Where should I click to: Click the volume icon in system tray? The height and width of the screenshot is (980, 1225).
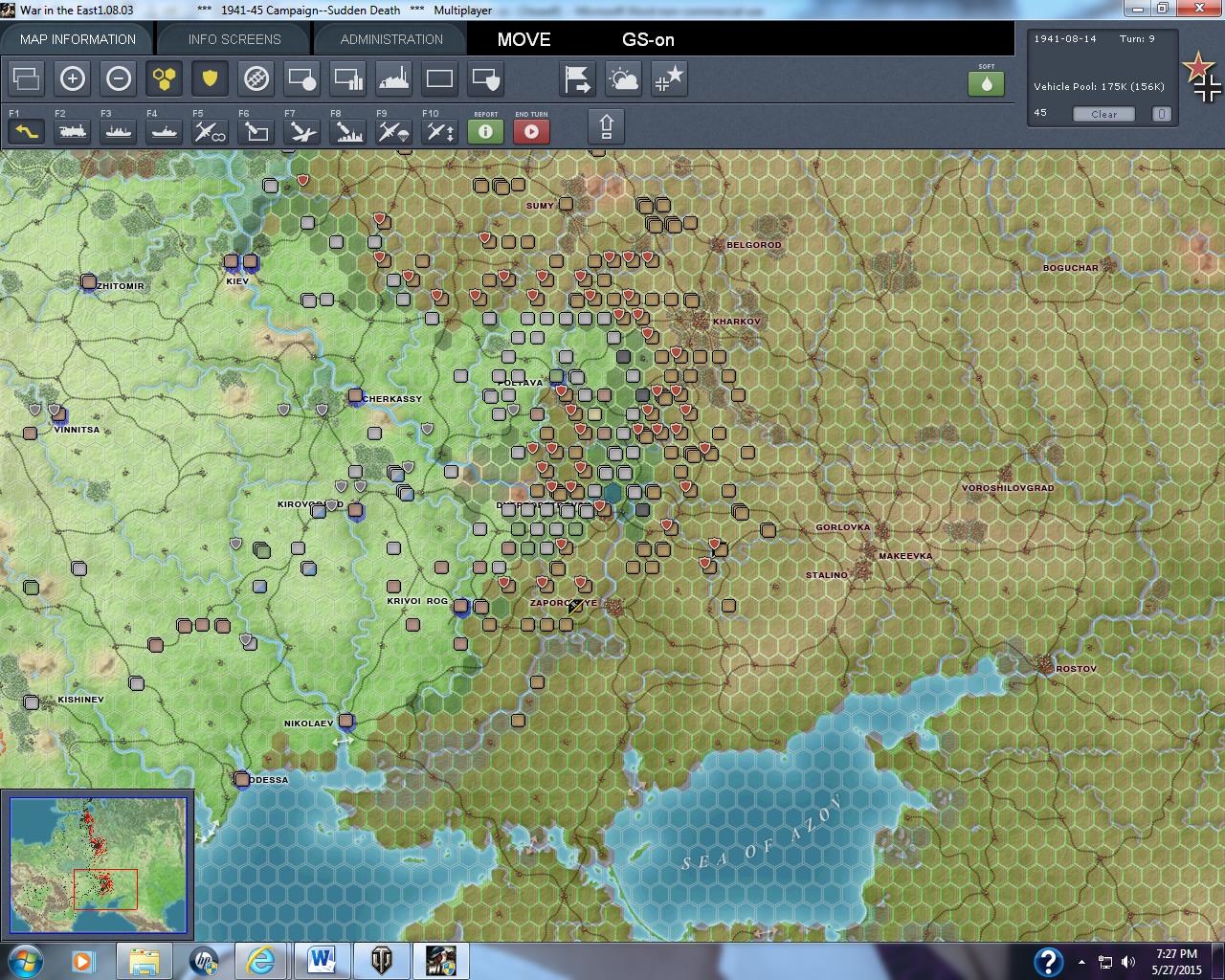click(1128, 962)
